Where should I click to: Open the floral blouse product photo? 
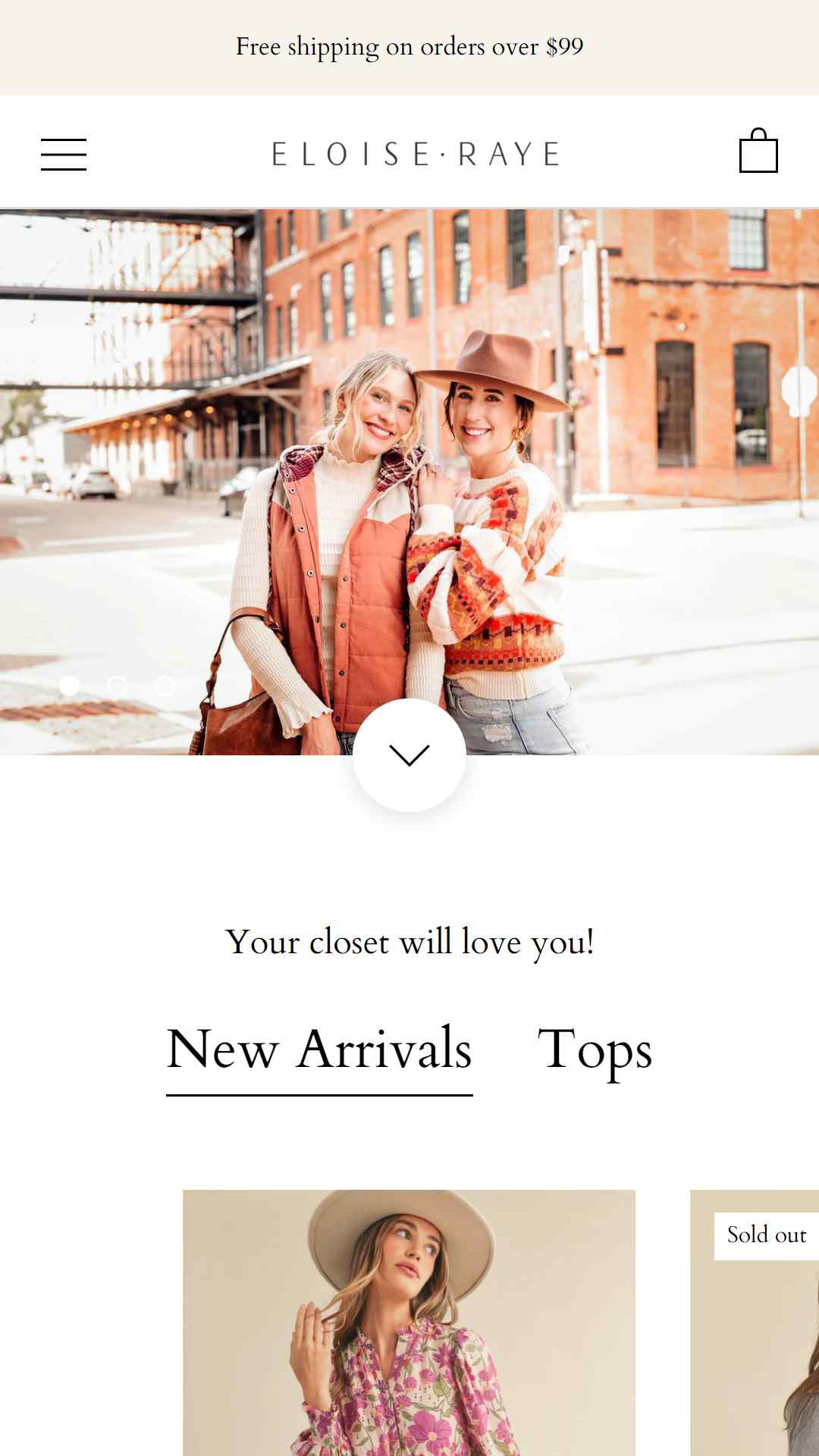(409, 1323)
